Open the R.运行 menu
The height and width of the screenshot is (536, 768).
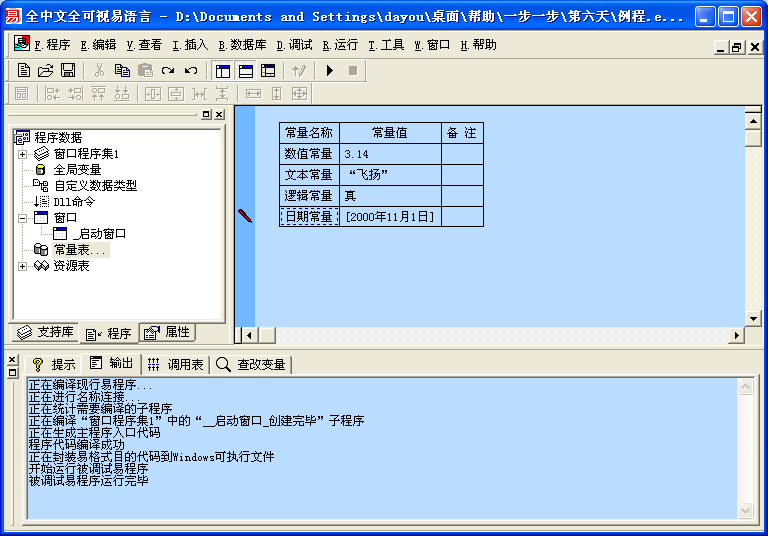tap(340, 45)
